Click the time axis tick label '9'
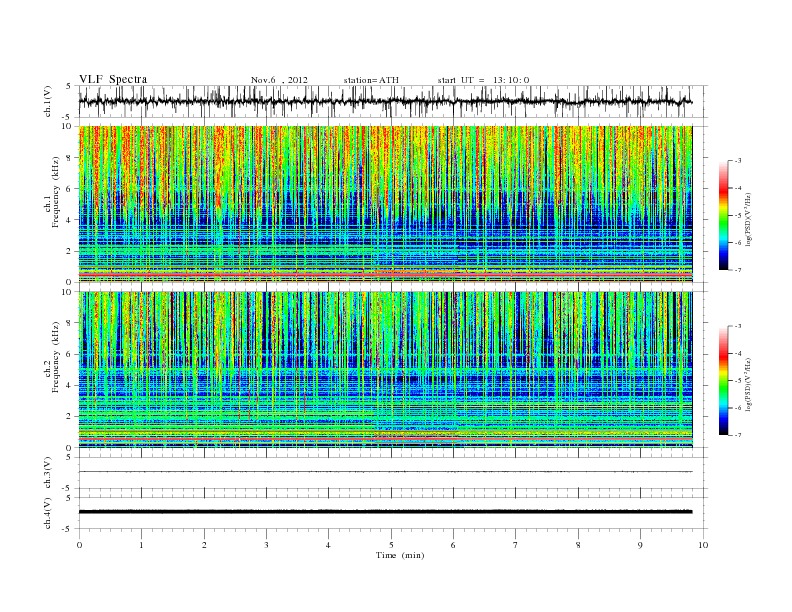The height and width of the screenshot is (612, 792). [x=640, y=545]
